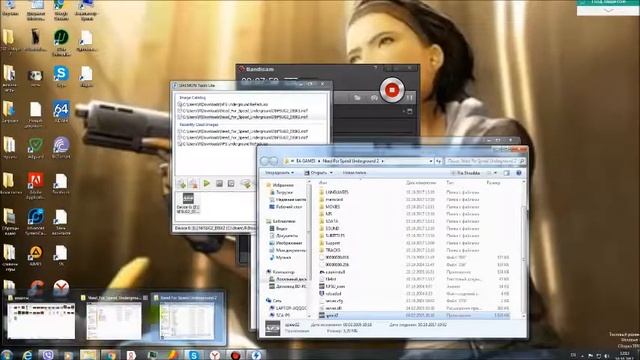640x360 pixels.
Task: Select first Recently Used Images entry
Action: click(242, 131)
